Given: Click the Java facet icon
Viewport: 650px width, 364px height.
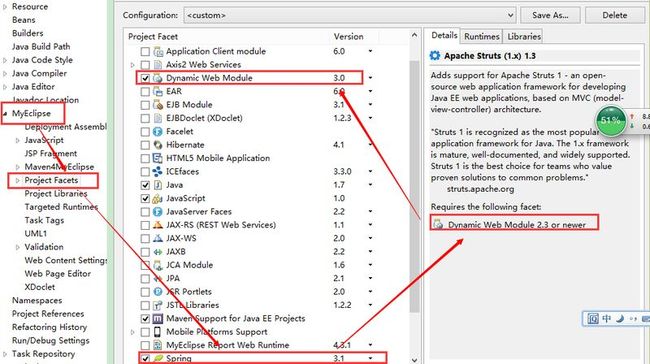Looking at the screenshot, I should [158, 185].
